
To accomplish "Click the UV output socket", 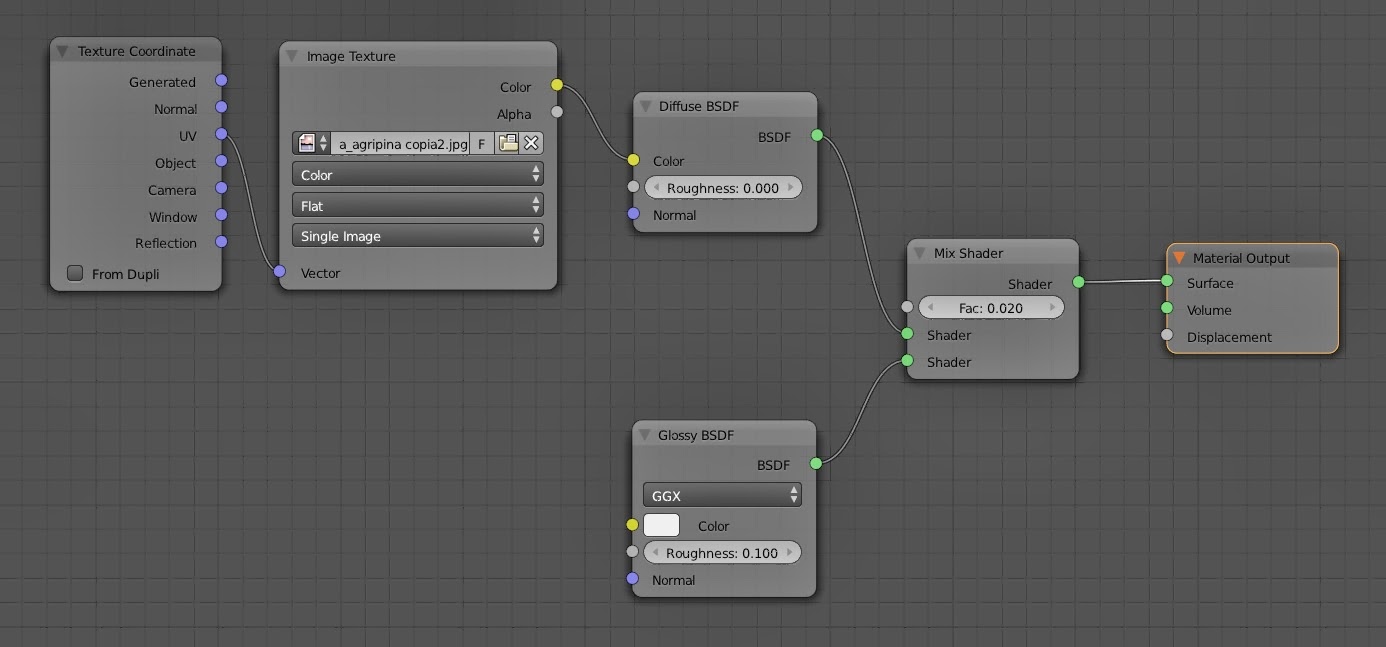I will [221, 135].
